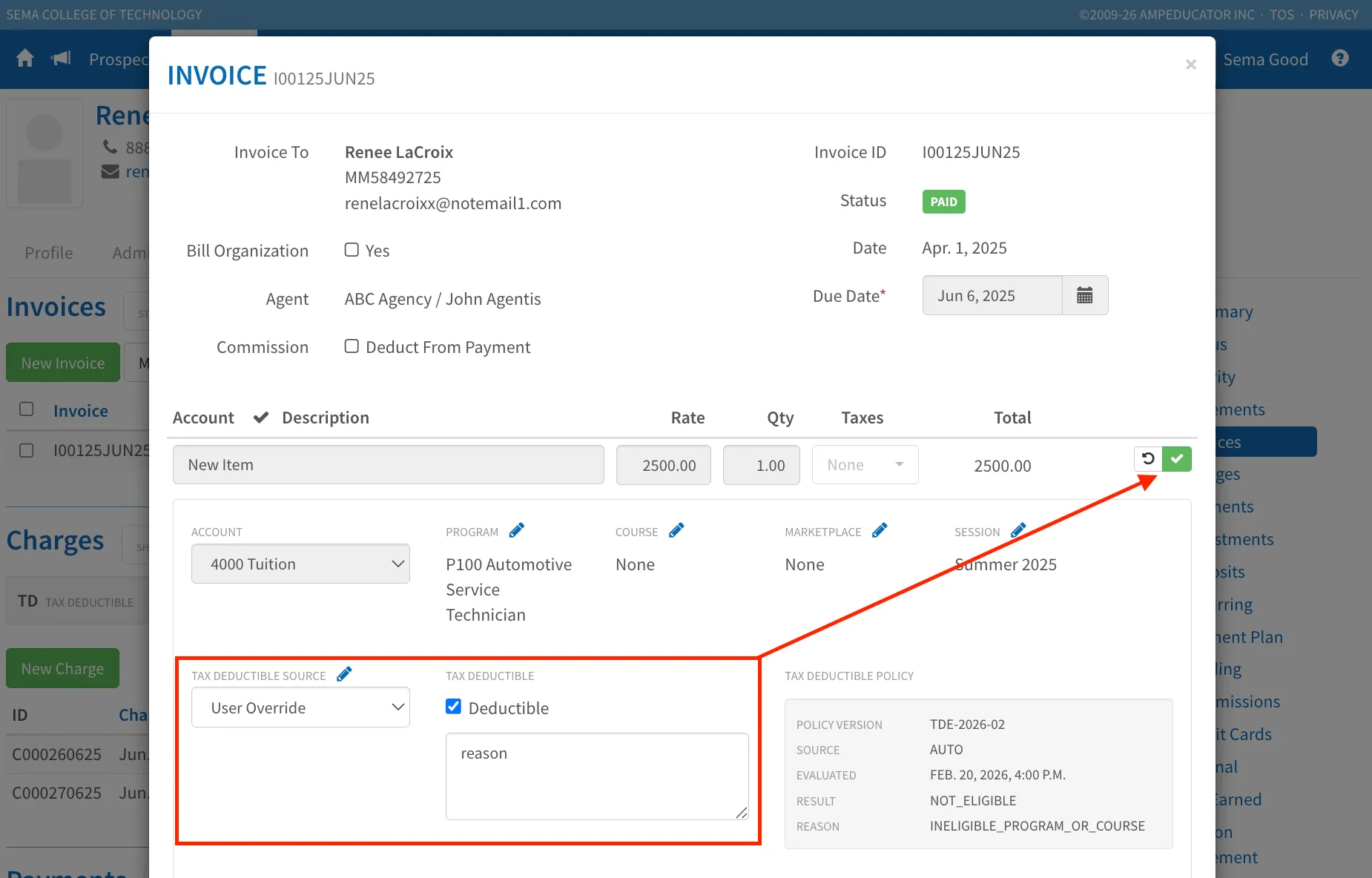This screenshot has width=1372, height=878.
Task: Edit the Course with pencil icon
Action: 676,531
